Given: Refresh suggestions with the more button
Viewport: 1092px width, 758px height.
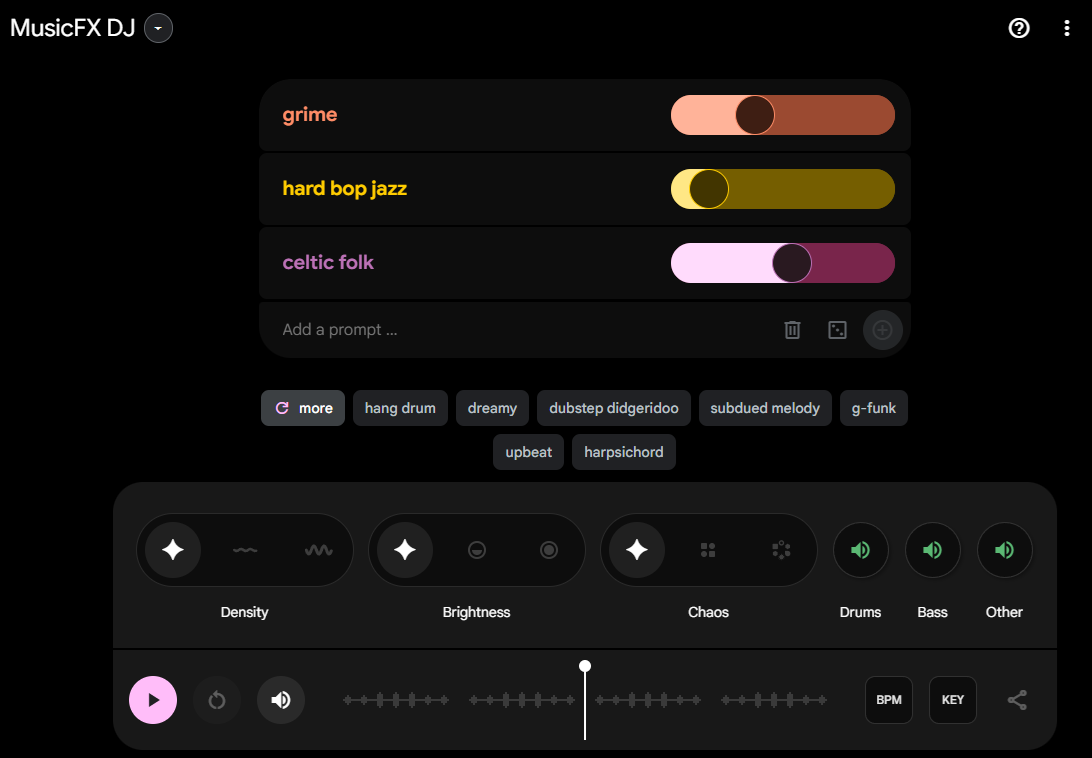Looking at the screenshot, I should coord(303,408).
